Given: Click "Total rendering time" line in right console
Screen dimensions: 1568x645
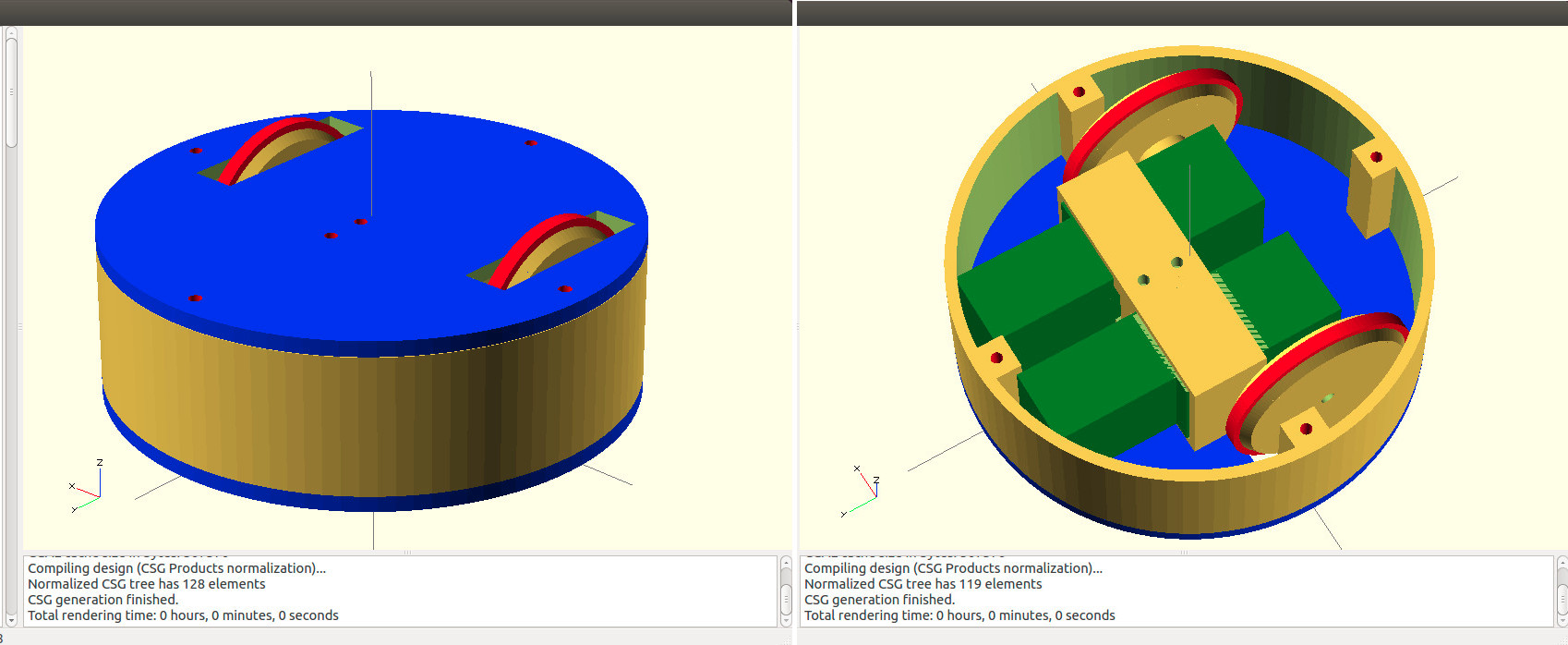Looking at the screenshot, I should point(959,615).
